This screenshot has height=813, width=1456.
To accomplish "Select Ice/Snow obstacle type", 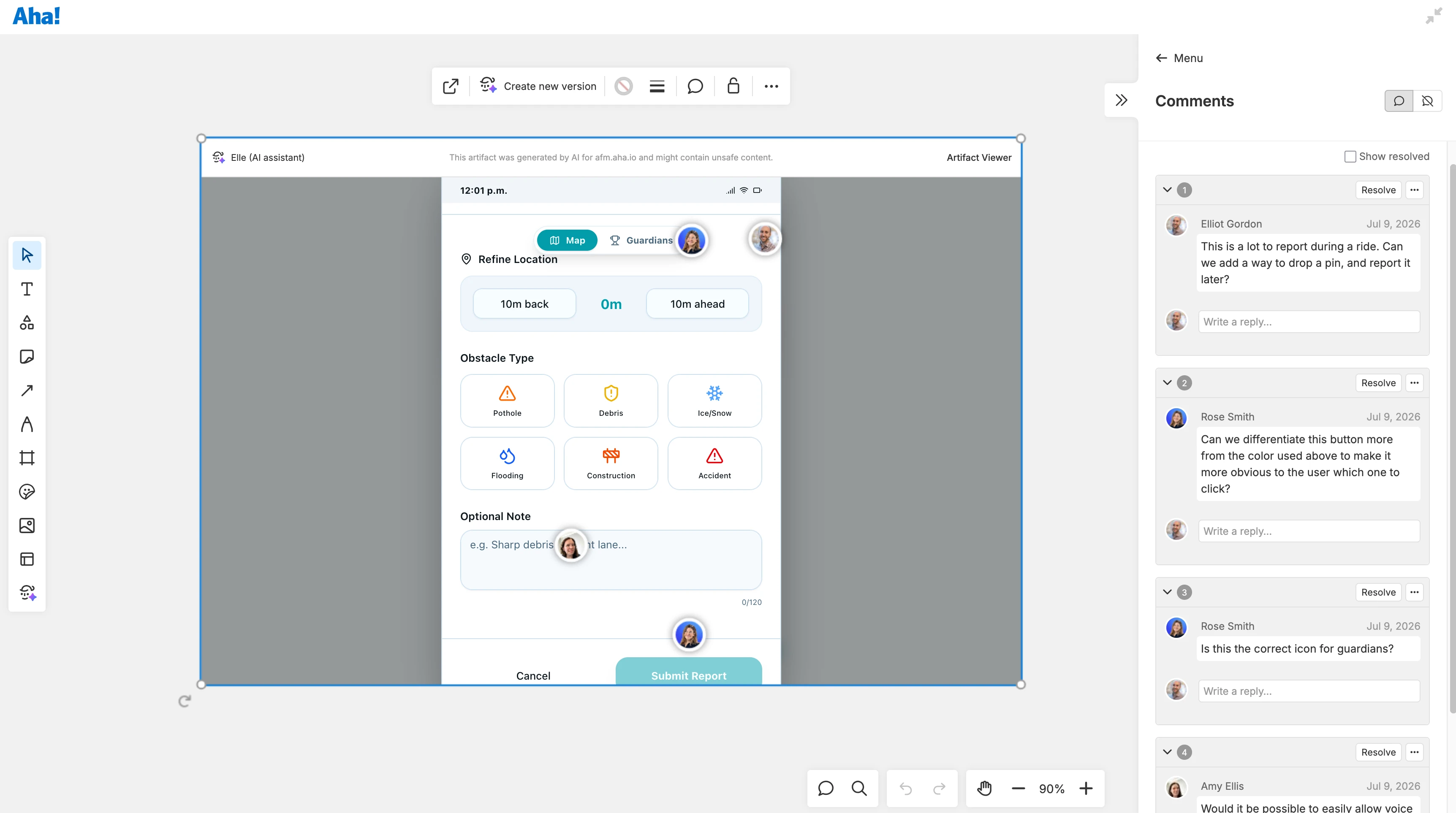I will tap(714, 401).
